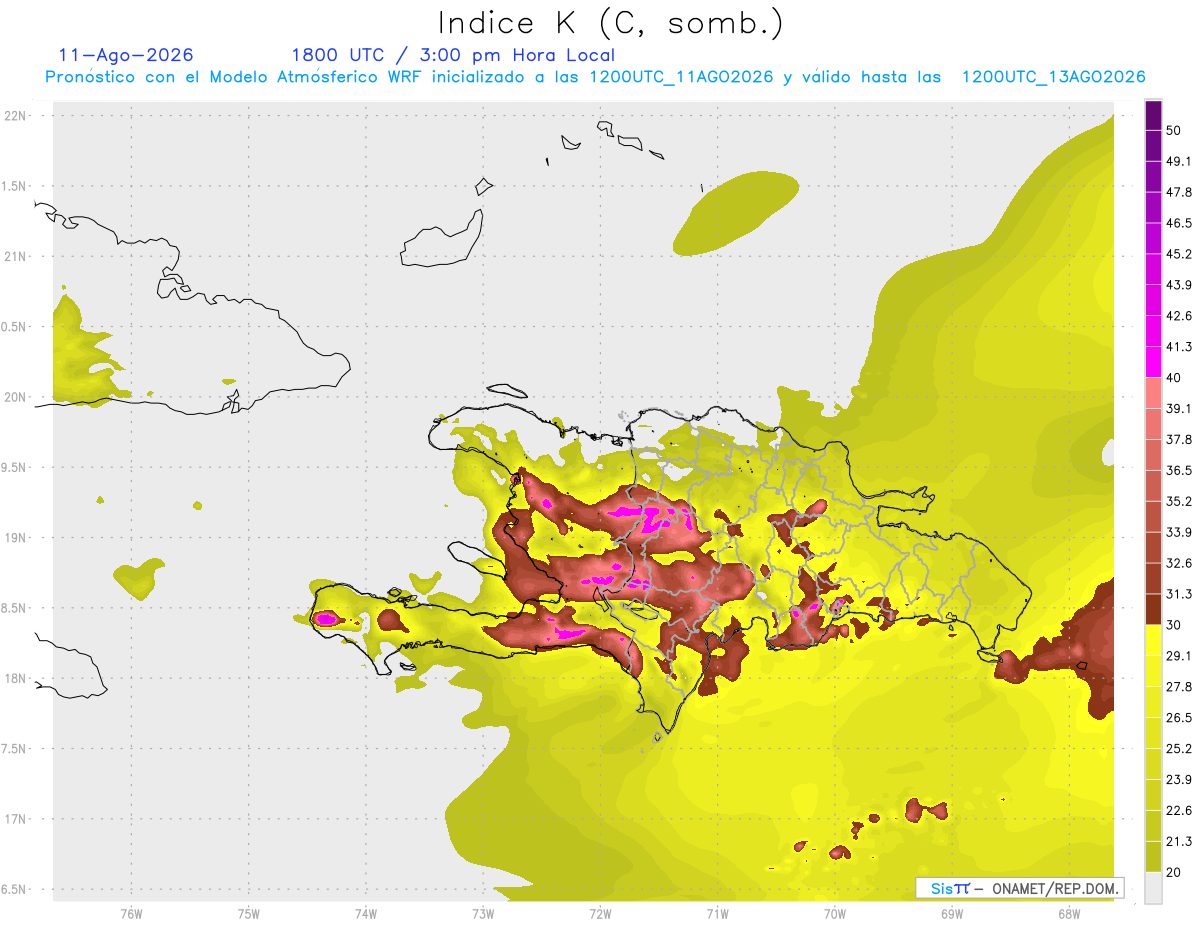Click the '20N' latitude label
The image size is (1200, 927).
15,397
